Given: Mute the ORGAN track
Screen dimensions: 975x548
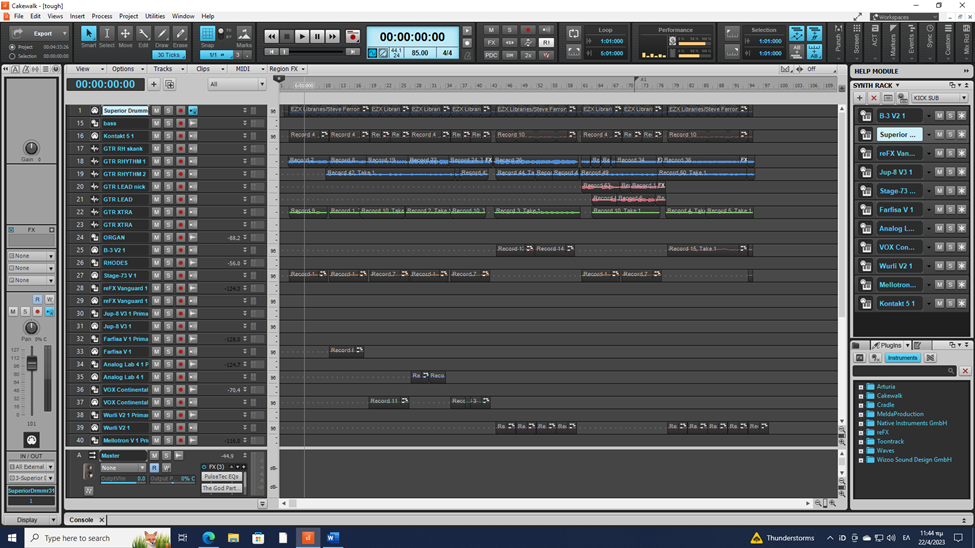Looking at the screenshot, I should click(156, 238).
